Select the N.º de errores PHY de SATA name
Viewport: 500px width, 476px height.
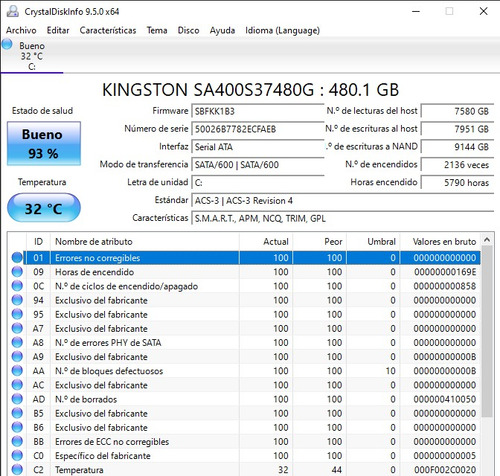pyautogui.click(x=108, y=342)
